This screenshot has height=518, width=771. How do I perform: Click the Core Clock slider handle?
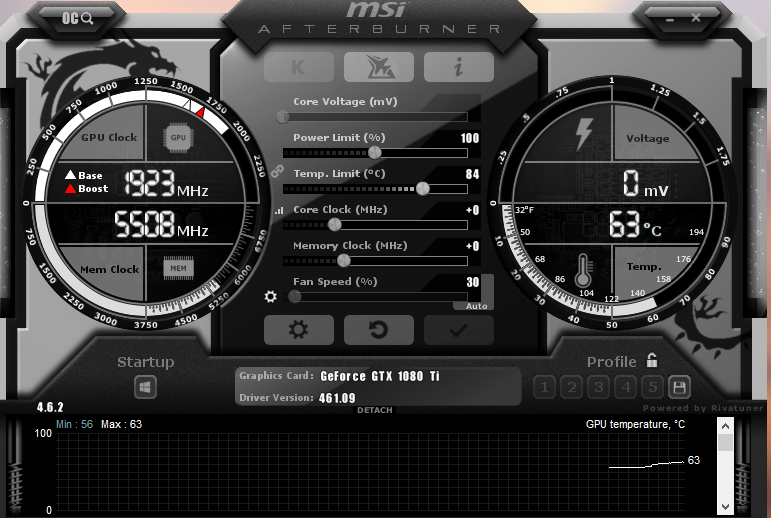click(x=335, y=224)
